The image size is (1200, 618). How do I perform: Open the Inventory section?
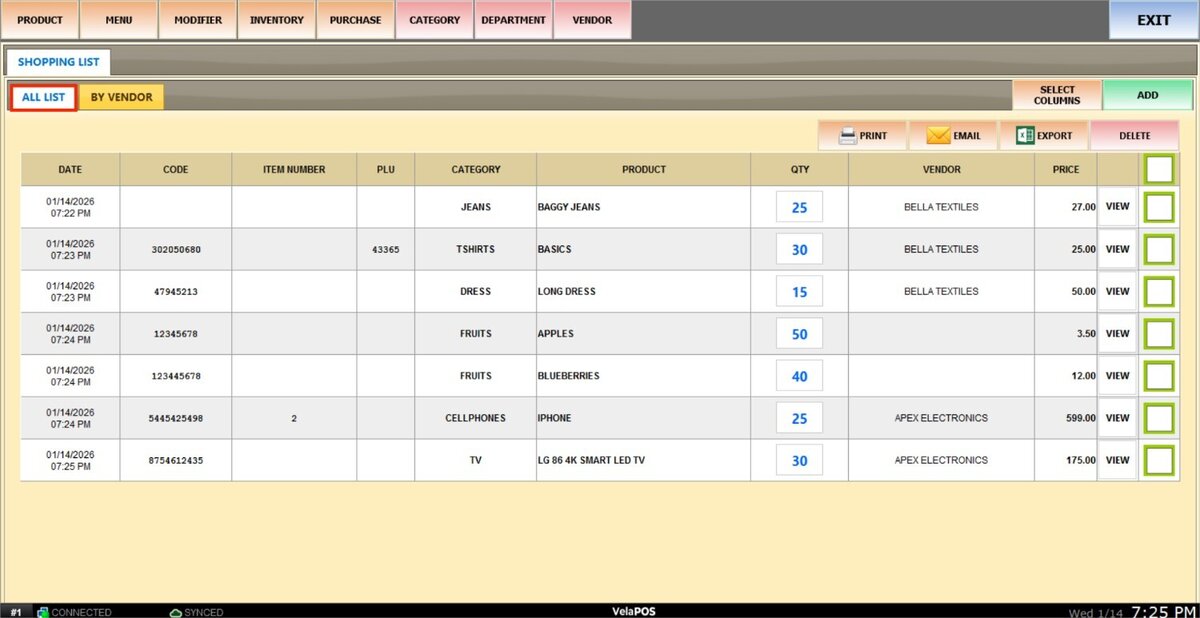coord(277,20)
